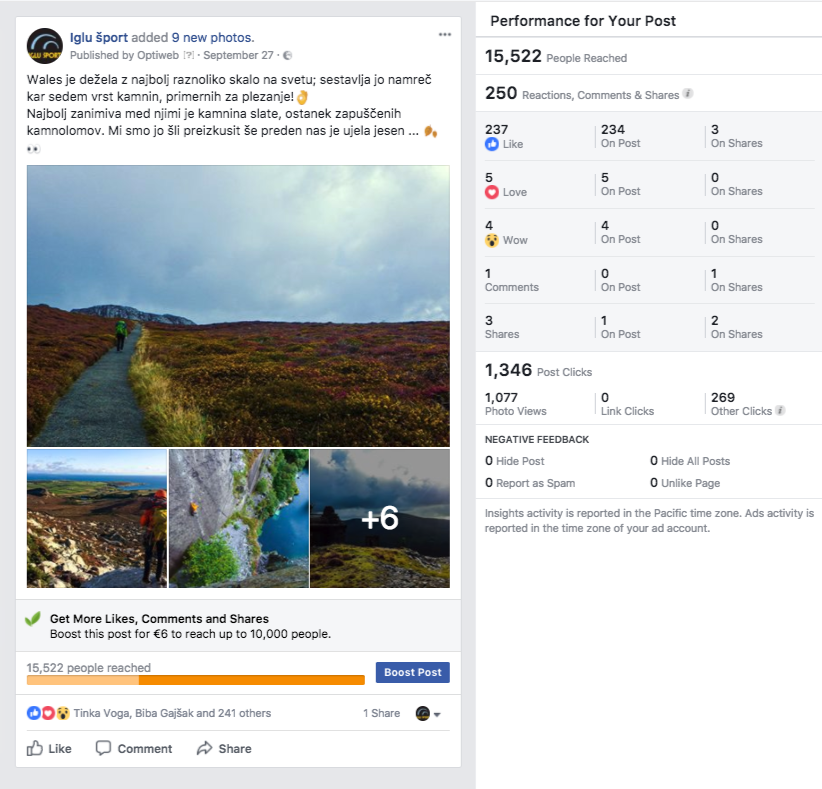Viewport: 822px width, 789px height.
Task: Open the "1 Share" count link
Action: [x=381, y=713]
